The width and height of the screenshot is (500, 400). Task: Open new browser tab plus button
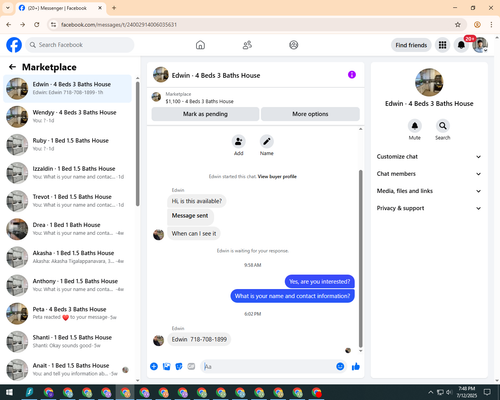point(114,8)
